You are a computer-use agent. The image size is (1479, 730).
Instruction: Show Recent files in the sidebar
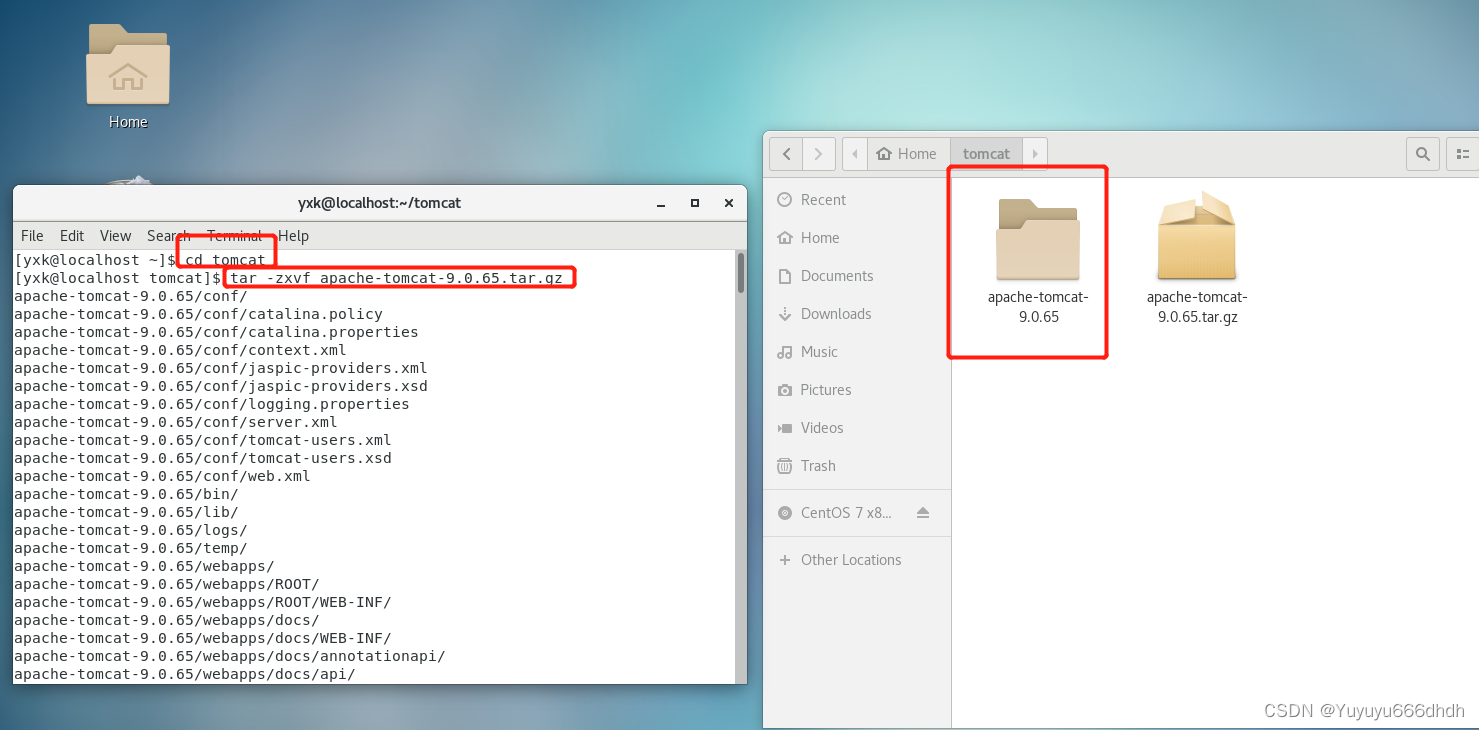tap(822, 199)
